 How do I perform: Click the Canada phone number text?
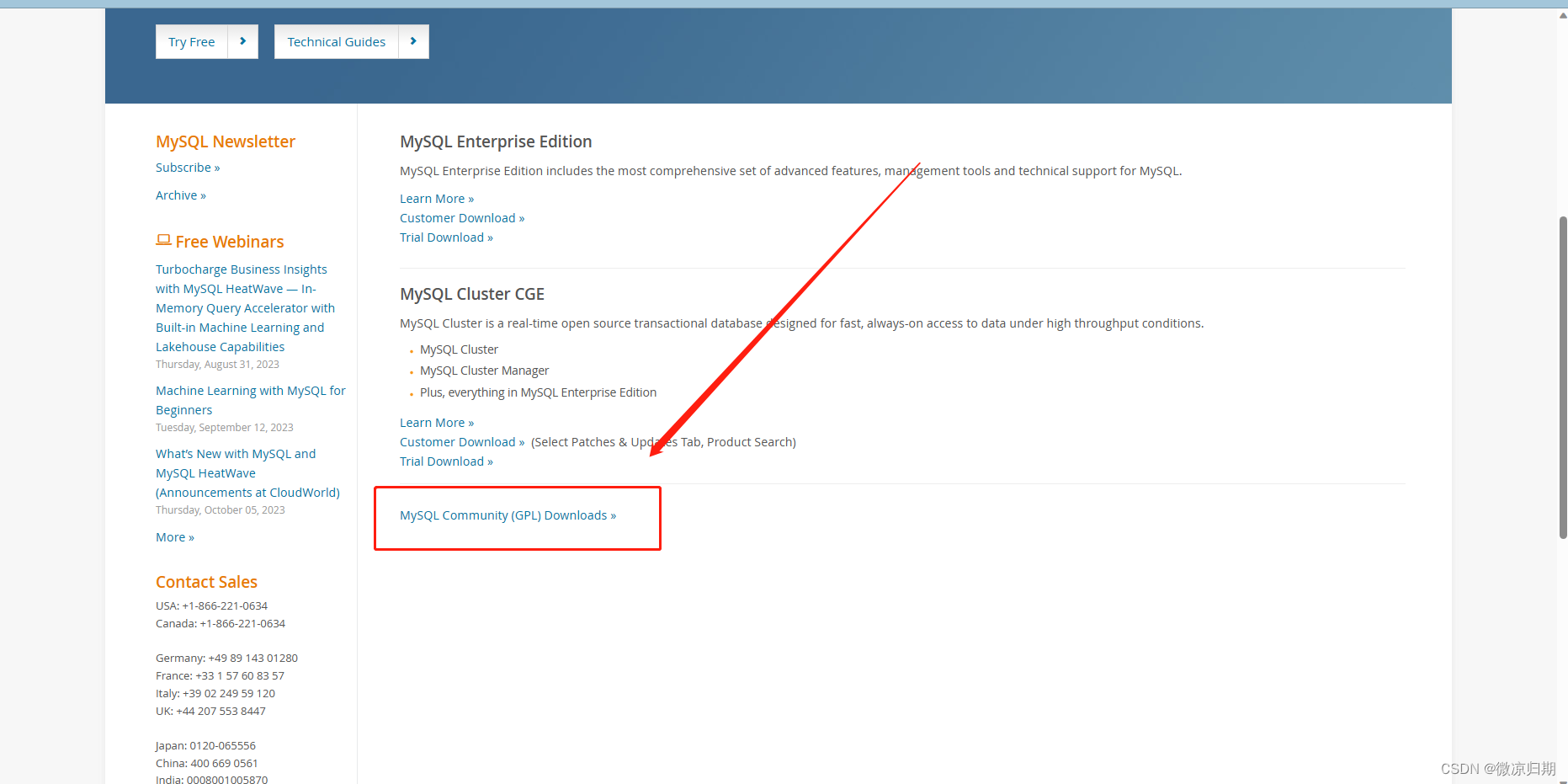coord(221,623)
